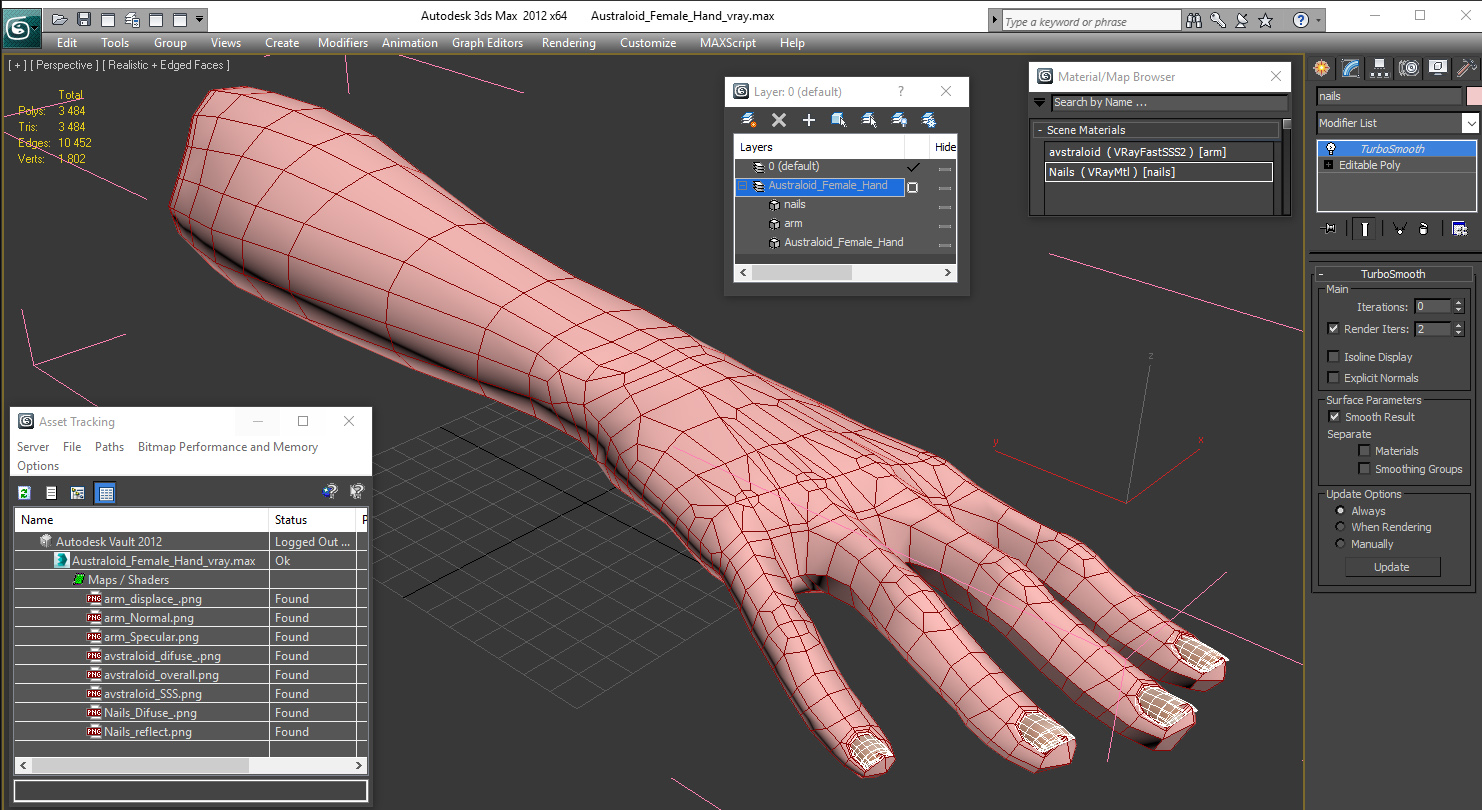Toggle Smooth Result checkbox
The width and height of the screenshot is (1482, 810).
(1333, 417)
